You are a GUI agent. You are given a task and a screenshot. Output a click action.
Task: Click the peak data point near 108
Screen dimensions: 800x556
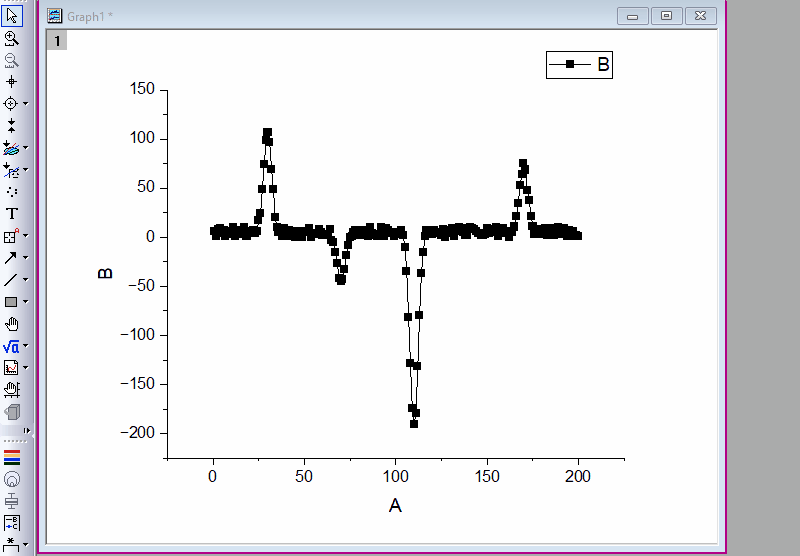[x=267, y=132]
